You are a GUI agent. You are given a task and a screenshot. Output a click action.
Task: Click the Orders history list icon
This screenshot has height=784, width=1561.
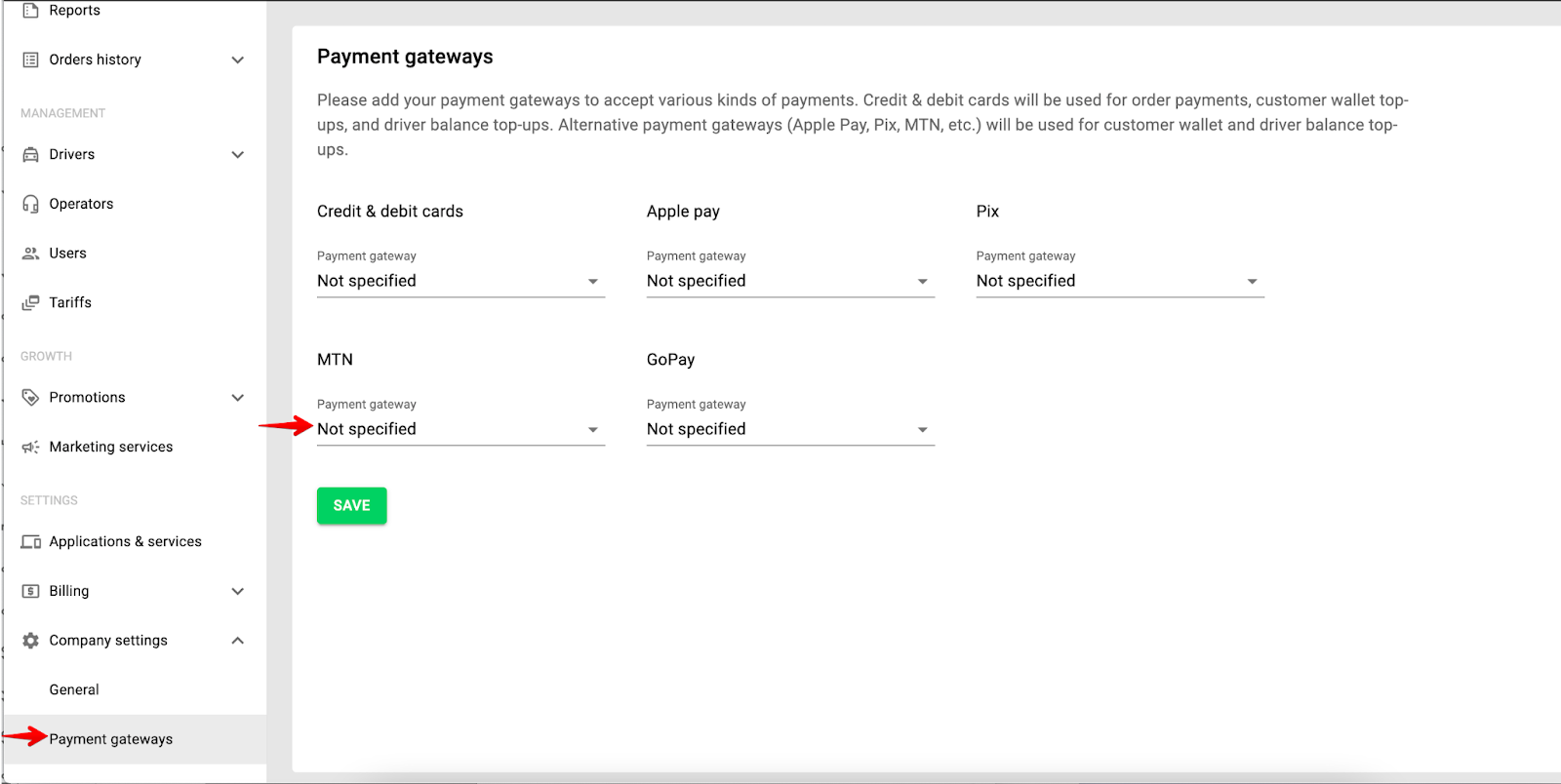click(30, 59)
